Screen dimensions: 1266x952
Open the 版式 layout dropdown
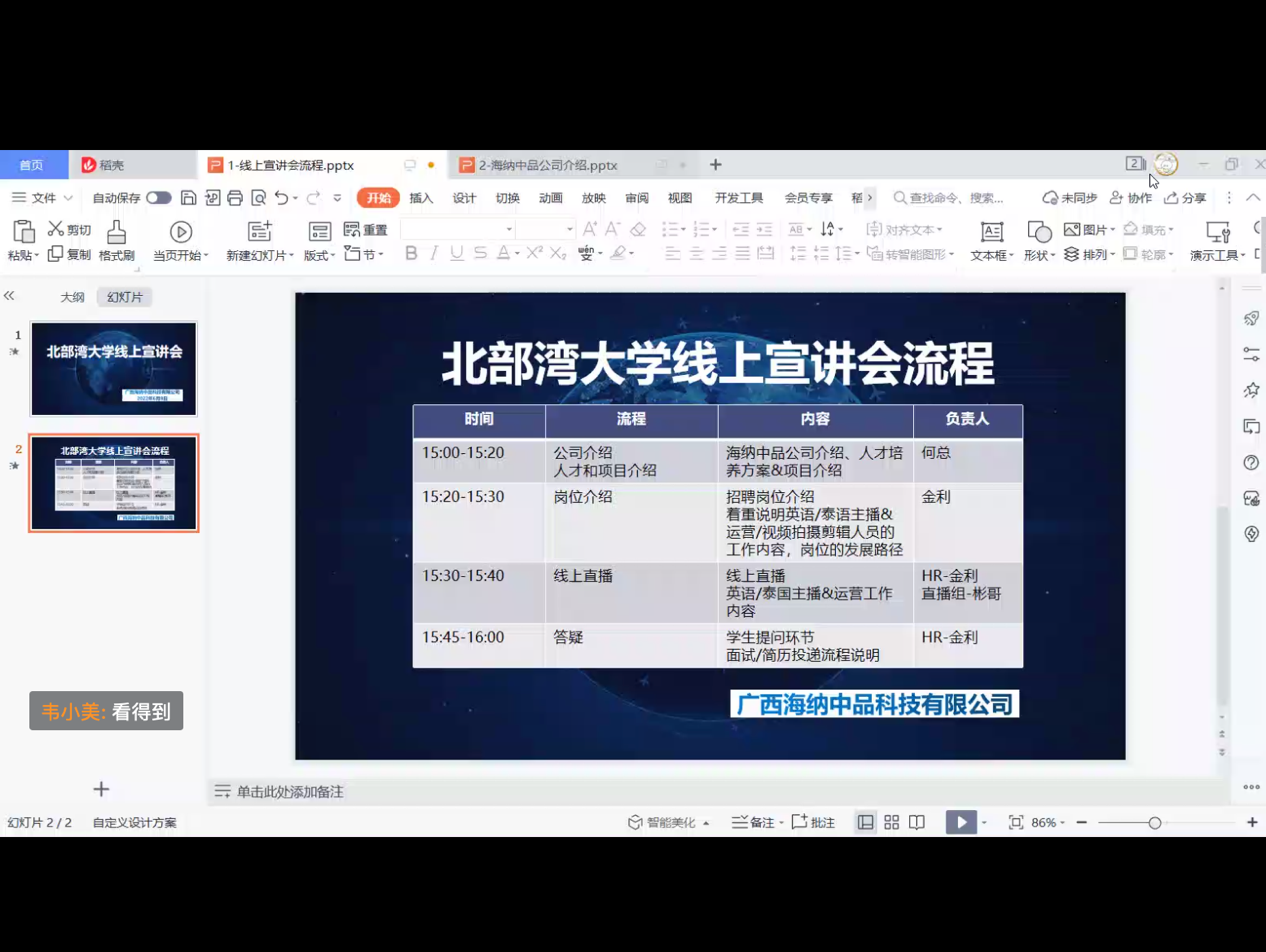tap(320, 255)
